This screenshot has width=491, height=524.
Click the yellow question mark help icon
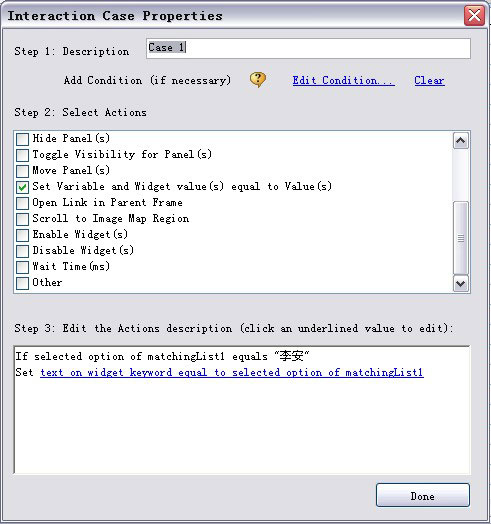pos(258,80)
